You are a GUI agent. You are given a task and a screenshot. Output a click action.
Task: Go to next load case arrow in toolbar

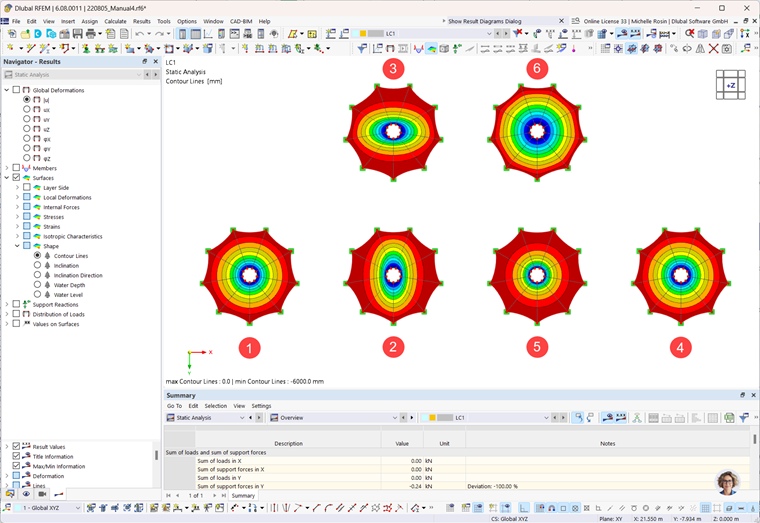point(506,33)
